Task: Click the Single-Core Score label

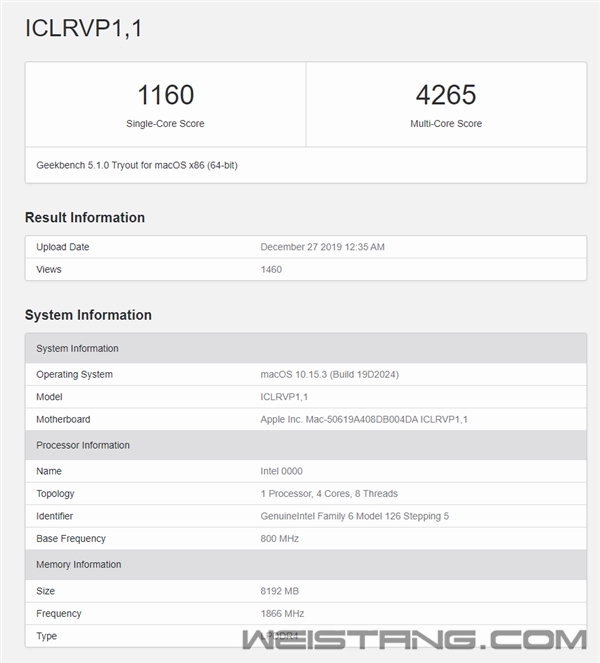Action: 165,123
